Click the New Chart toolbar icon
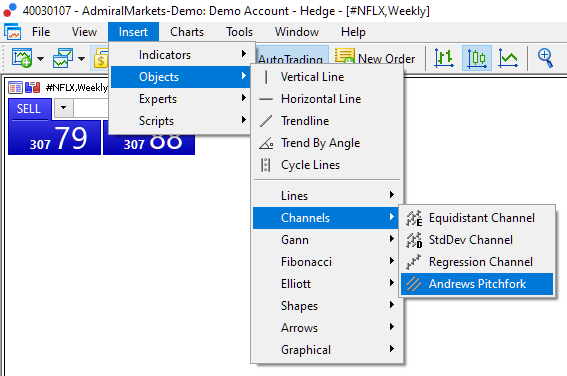Screen dimensions: 567x376 [22, 58]
